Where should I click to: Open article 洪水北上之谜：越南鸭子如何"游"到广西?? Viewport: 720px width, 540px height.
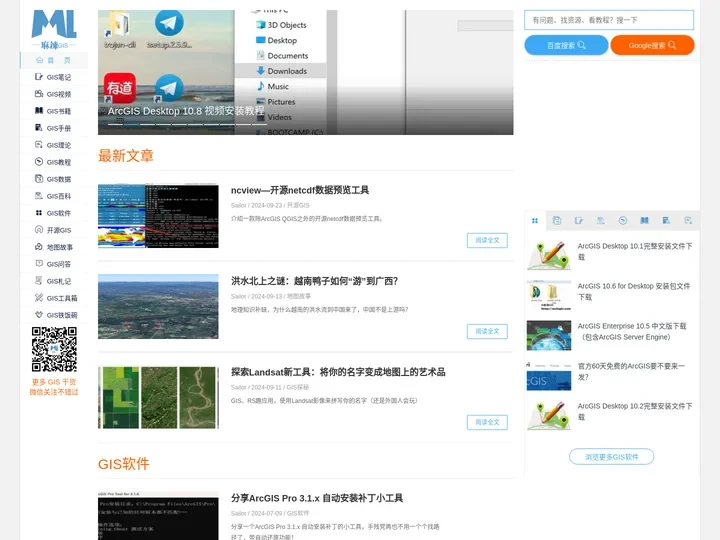tap(315, 281)
